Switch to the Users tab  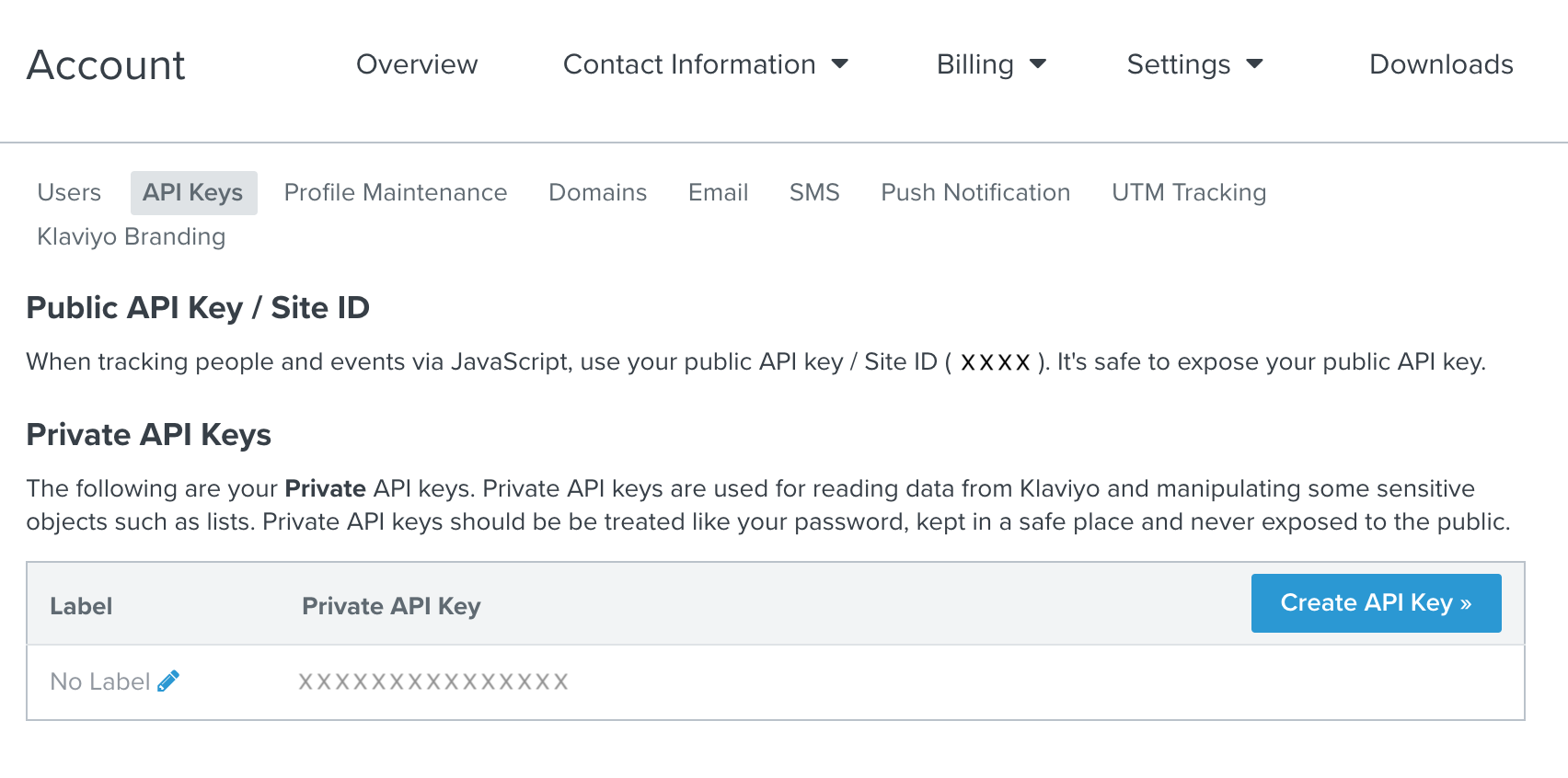pyautogui.click(x=69, y=192)
